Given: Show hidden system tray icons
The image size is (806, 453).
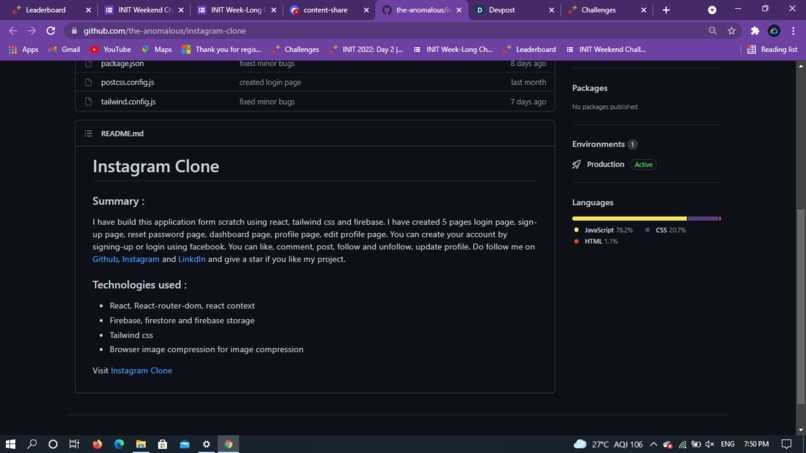Looking at the screenshot, I should tap(653, 444).
